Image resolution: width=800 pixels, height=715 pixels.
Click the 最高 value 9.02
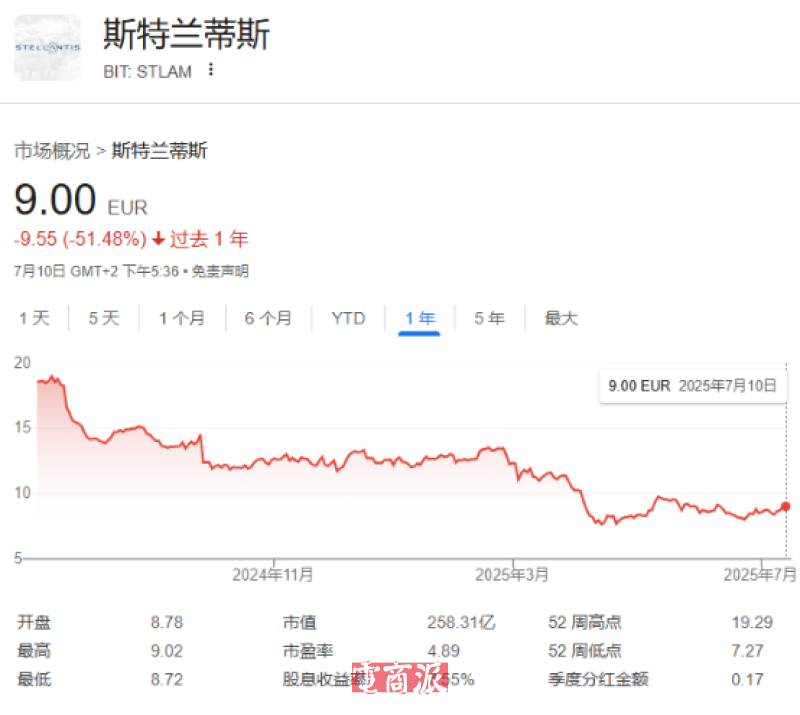[166, 651]
